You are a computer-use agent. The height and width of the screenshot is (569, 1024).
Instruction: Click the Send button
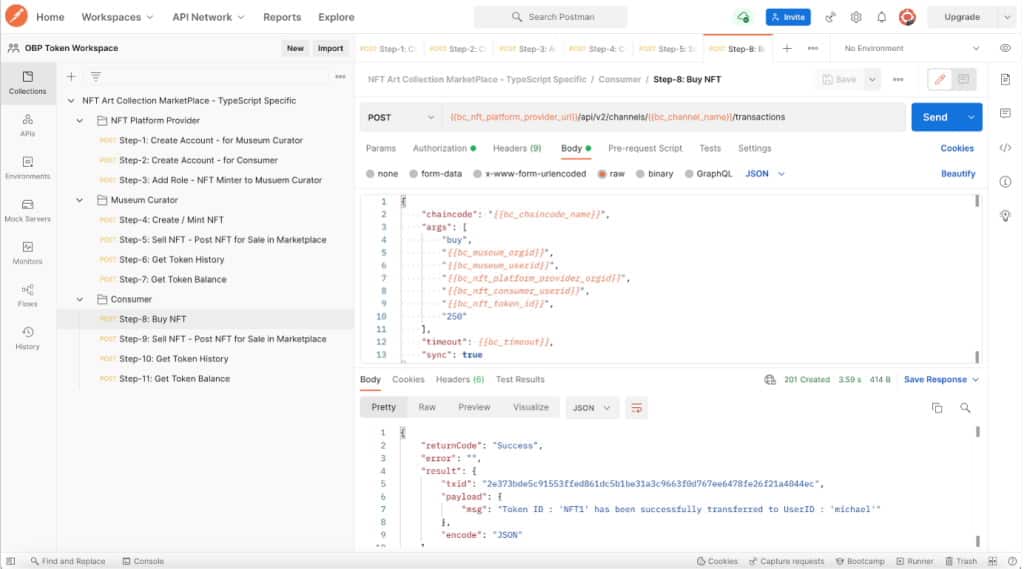[x=935, y=117]
